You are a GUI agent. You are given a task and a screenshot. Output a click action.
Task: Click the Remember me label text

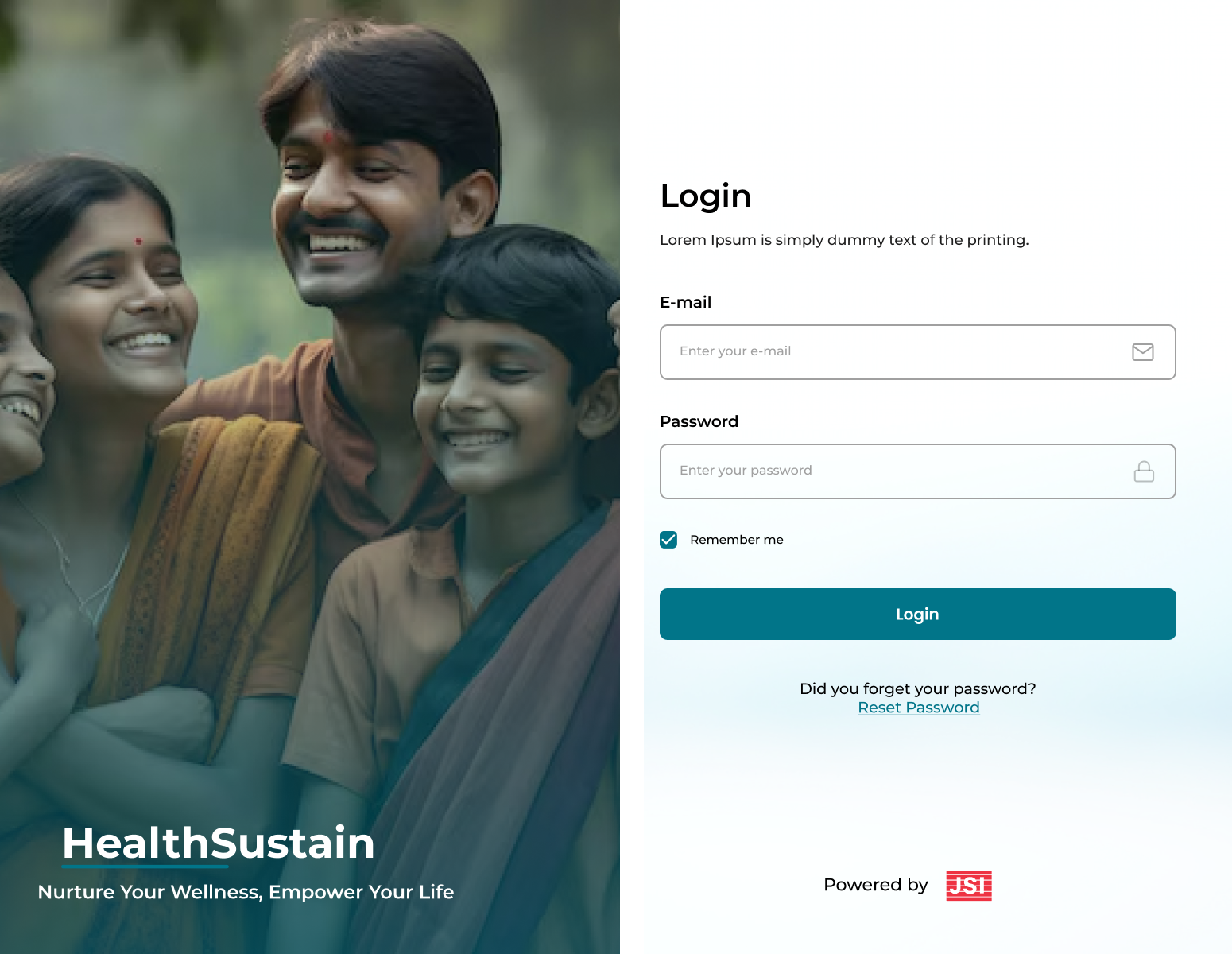(x=737, y=540)
